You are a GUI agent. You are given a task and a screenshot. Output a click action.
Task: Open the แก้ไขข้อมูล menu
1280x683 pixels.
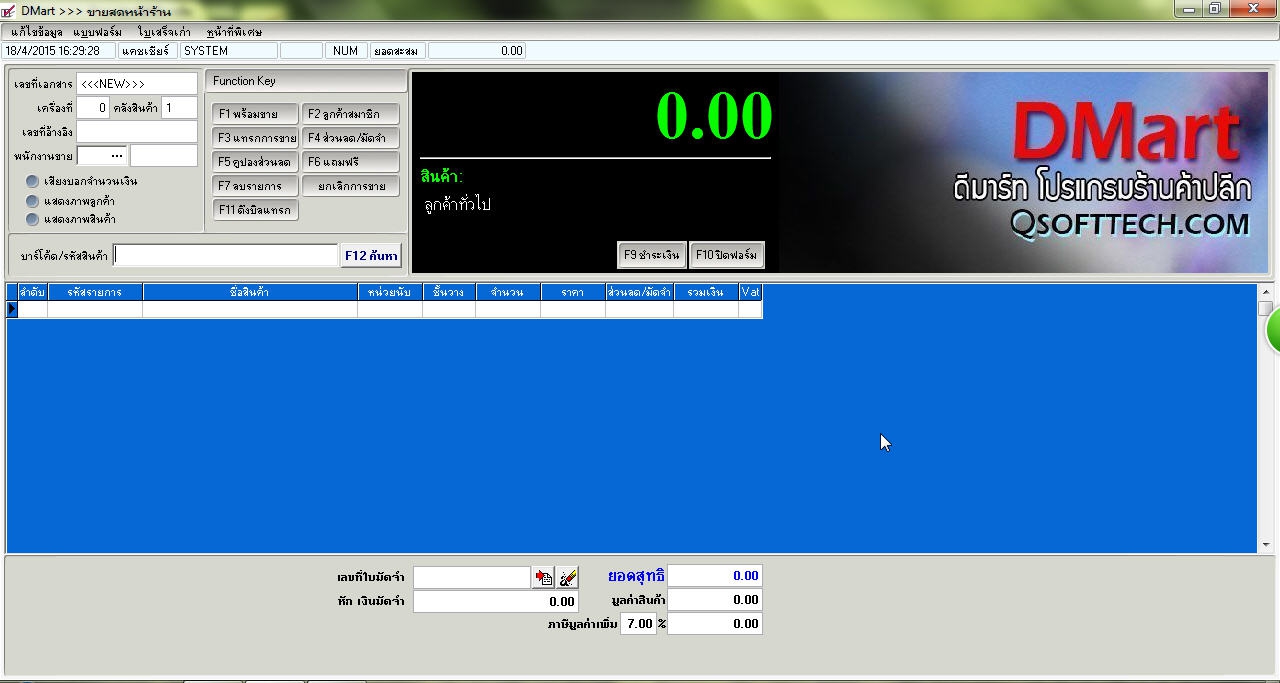click(37, 32)
